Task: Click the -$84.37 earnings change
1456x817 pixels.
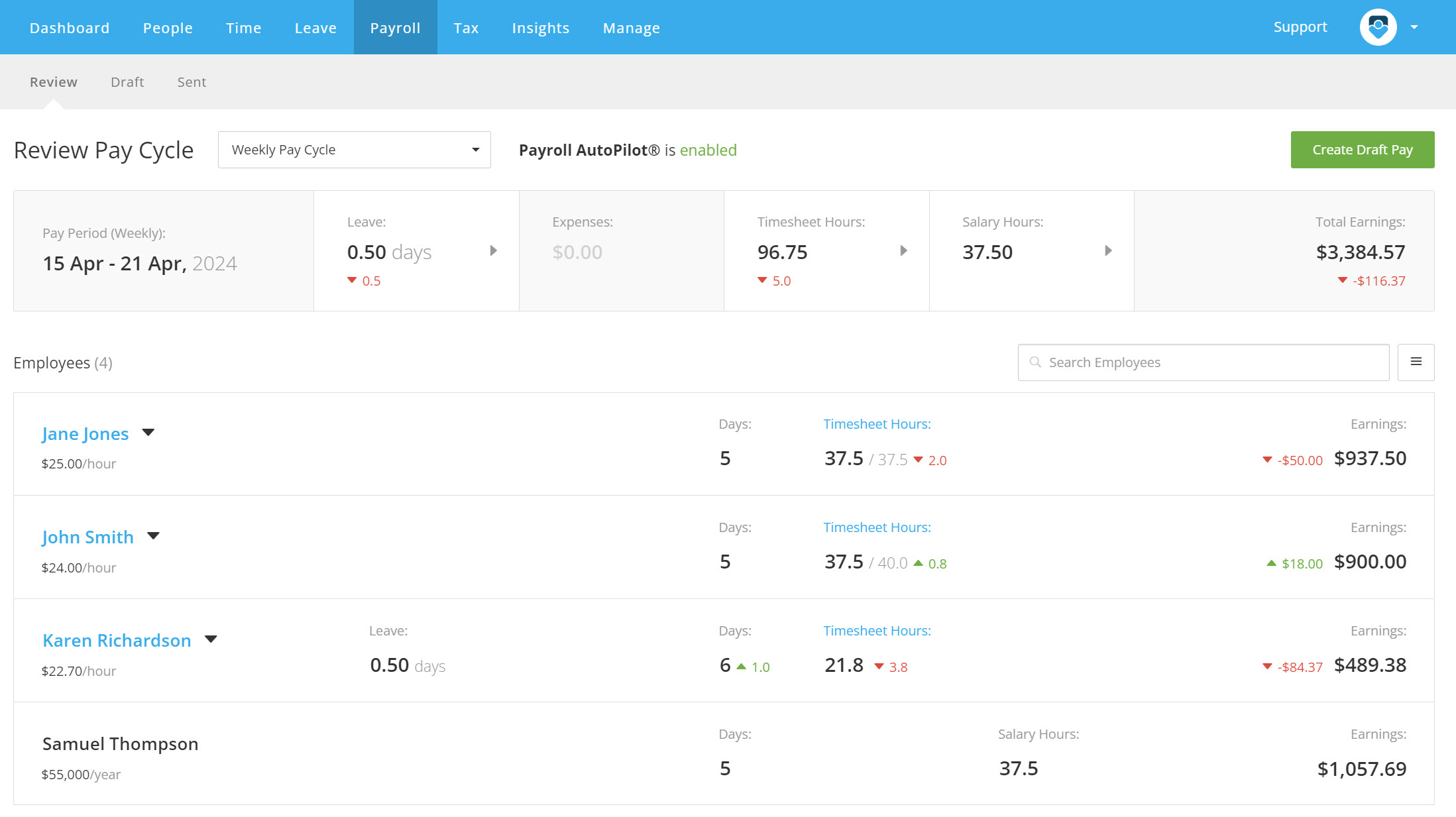Action: pyautogui.click(x=1300, y=667)
